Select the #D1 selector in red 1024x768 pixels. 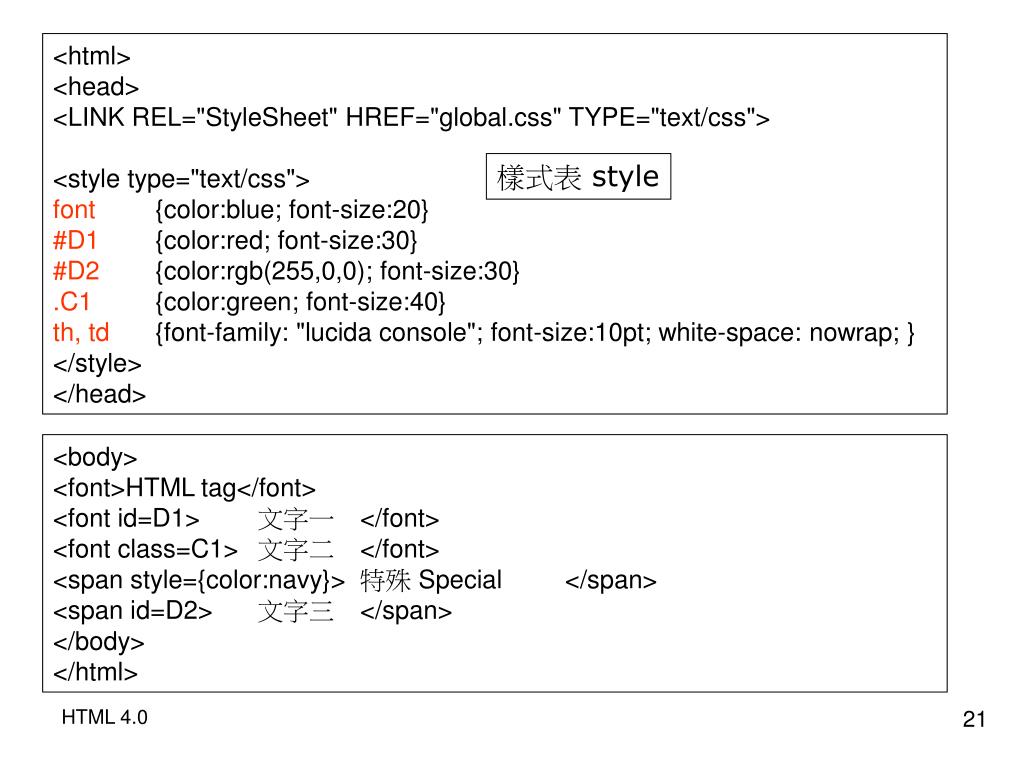(75, 241)
